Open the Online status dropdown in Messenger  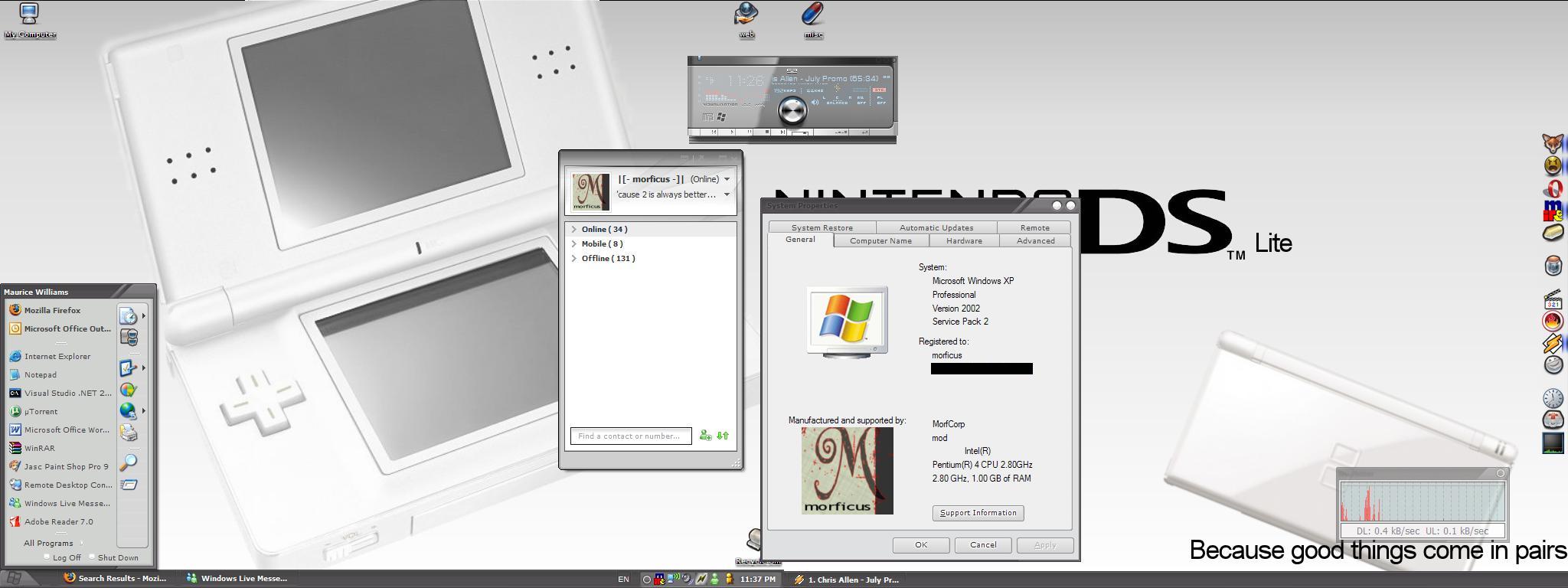click(727, 179)
